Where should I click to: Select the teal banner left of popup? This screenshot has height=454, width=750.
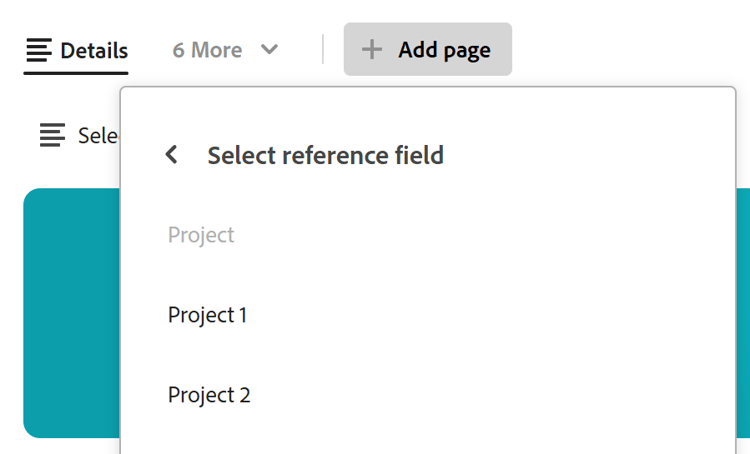click(72, 313)
